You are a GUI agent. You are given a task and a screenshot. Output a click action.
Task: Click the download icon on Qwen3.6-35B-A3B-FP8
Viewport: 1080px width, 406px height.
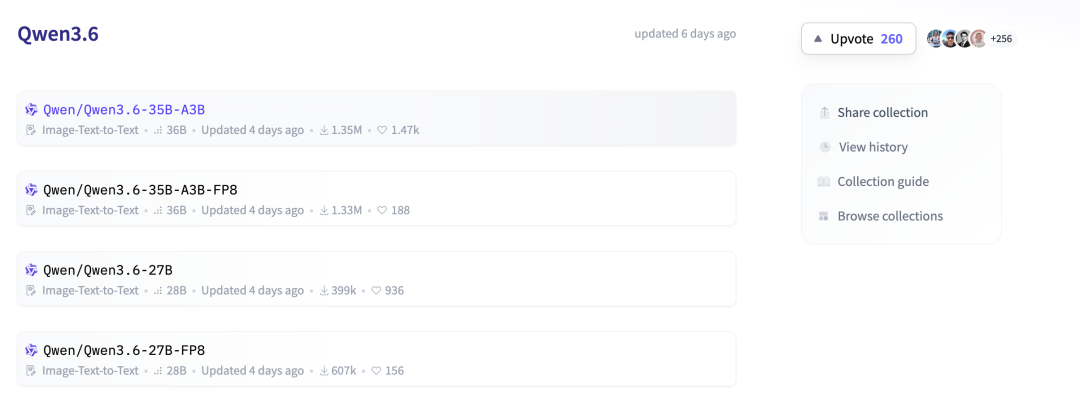(x=324, y=210)
